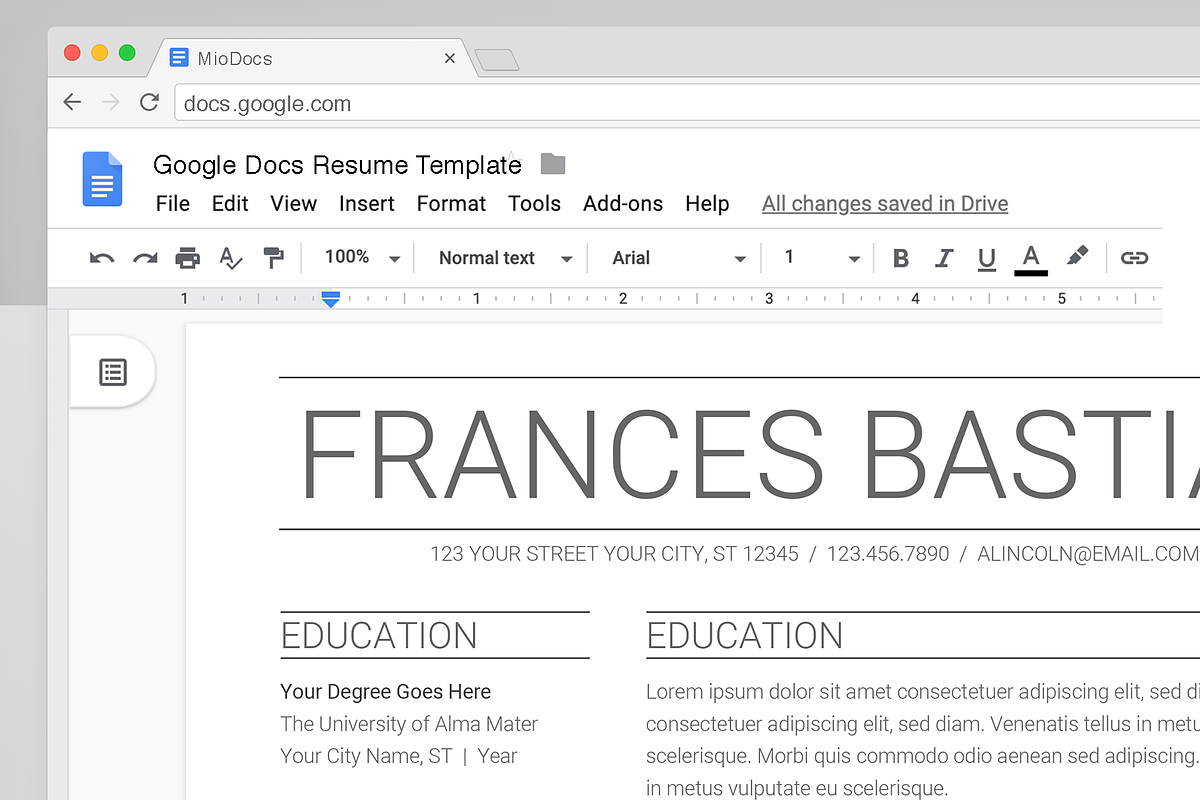Open the Edit menu
Screen dimensions: 1200x800
coord(230,204)
